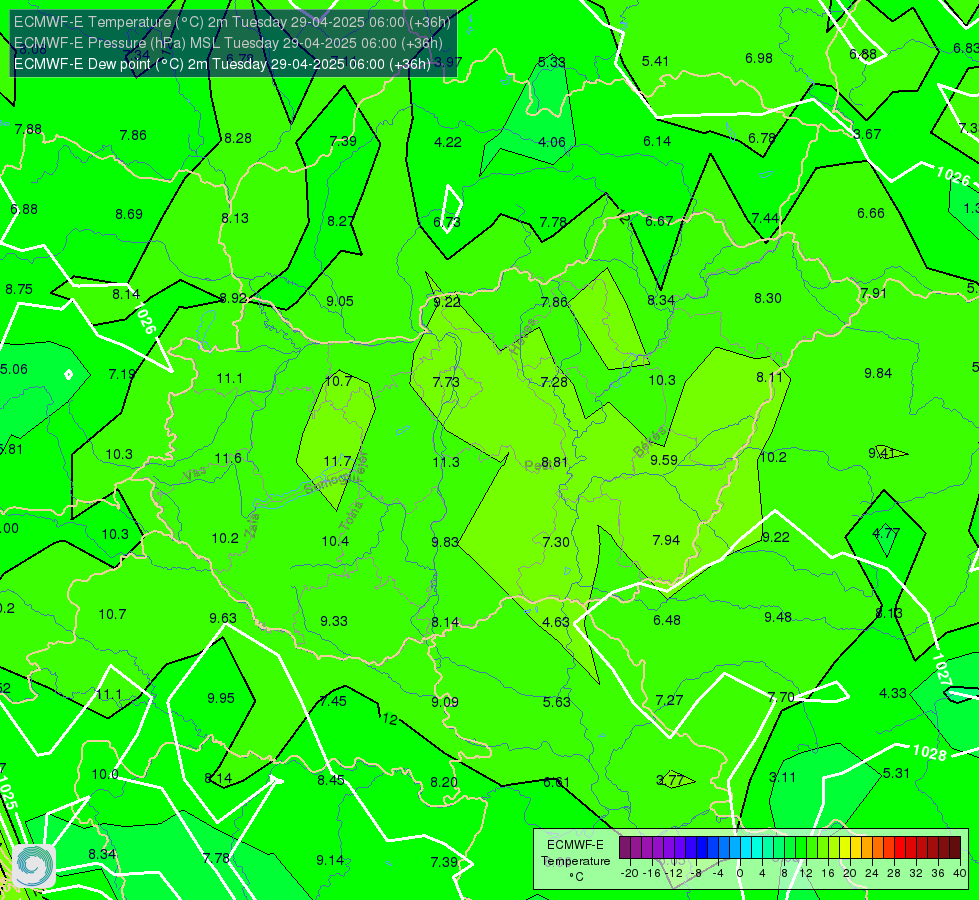Pick the dark purple swatch above -20
This screenshot has width=979, height=900.
625,848
